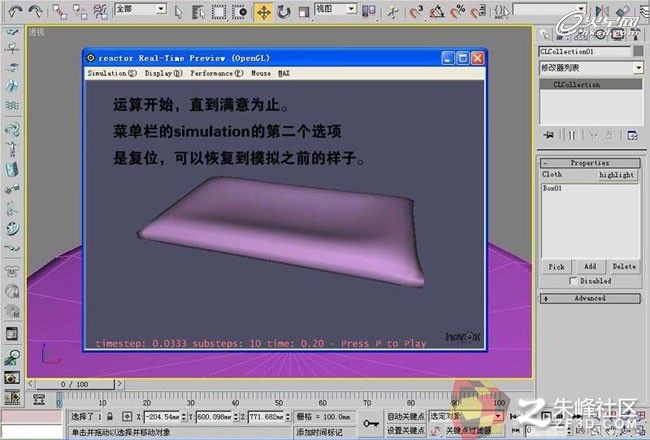This screenshot has width=650, height=440.
Task: Click the Mirror tool icon
Action: pyautogui.click(x=601, y=12)
